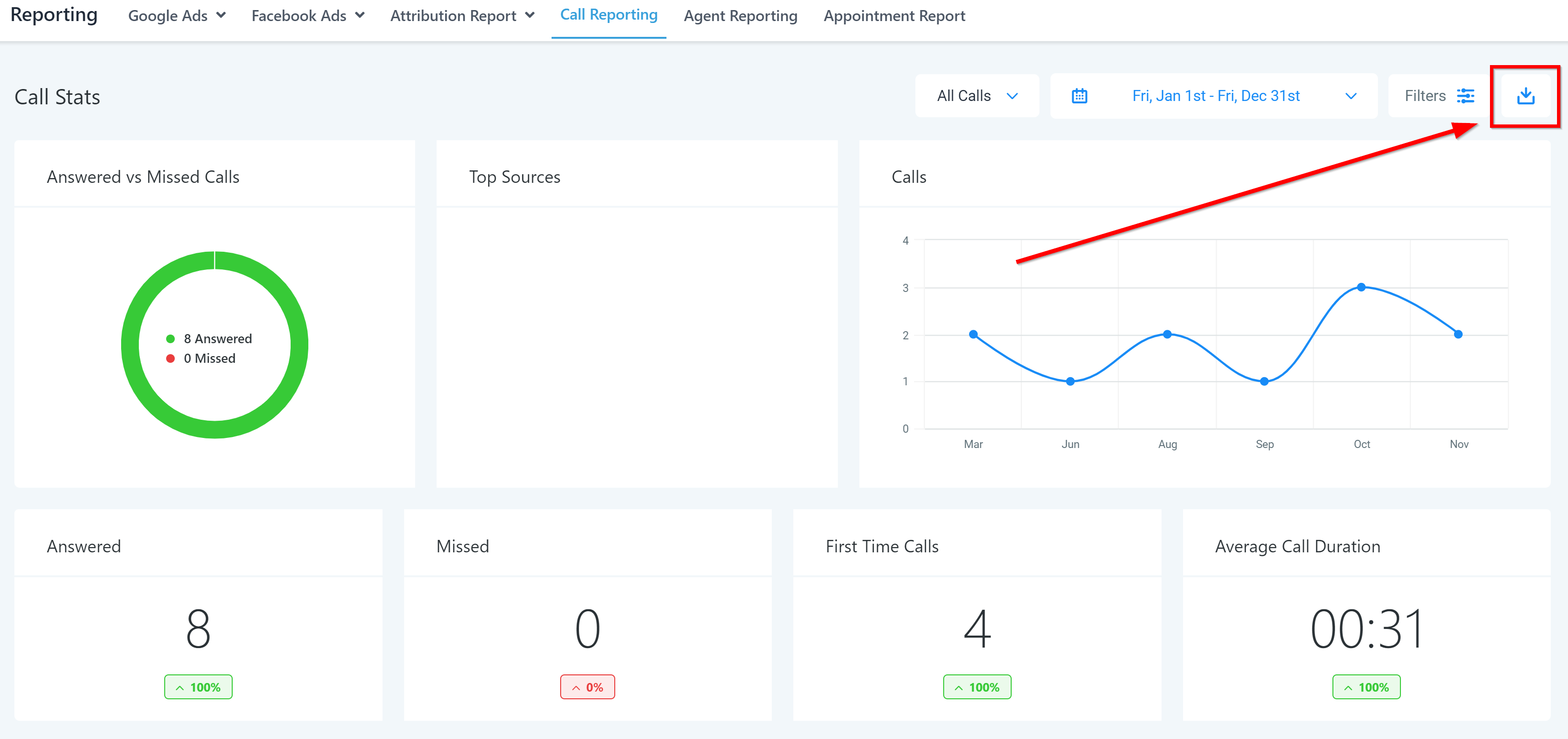Open the Attribution Report dropdown
Viewport: 1568px width, 739px height.
point(462,16)
